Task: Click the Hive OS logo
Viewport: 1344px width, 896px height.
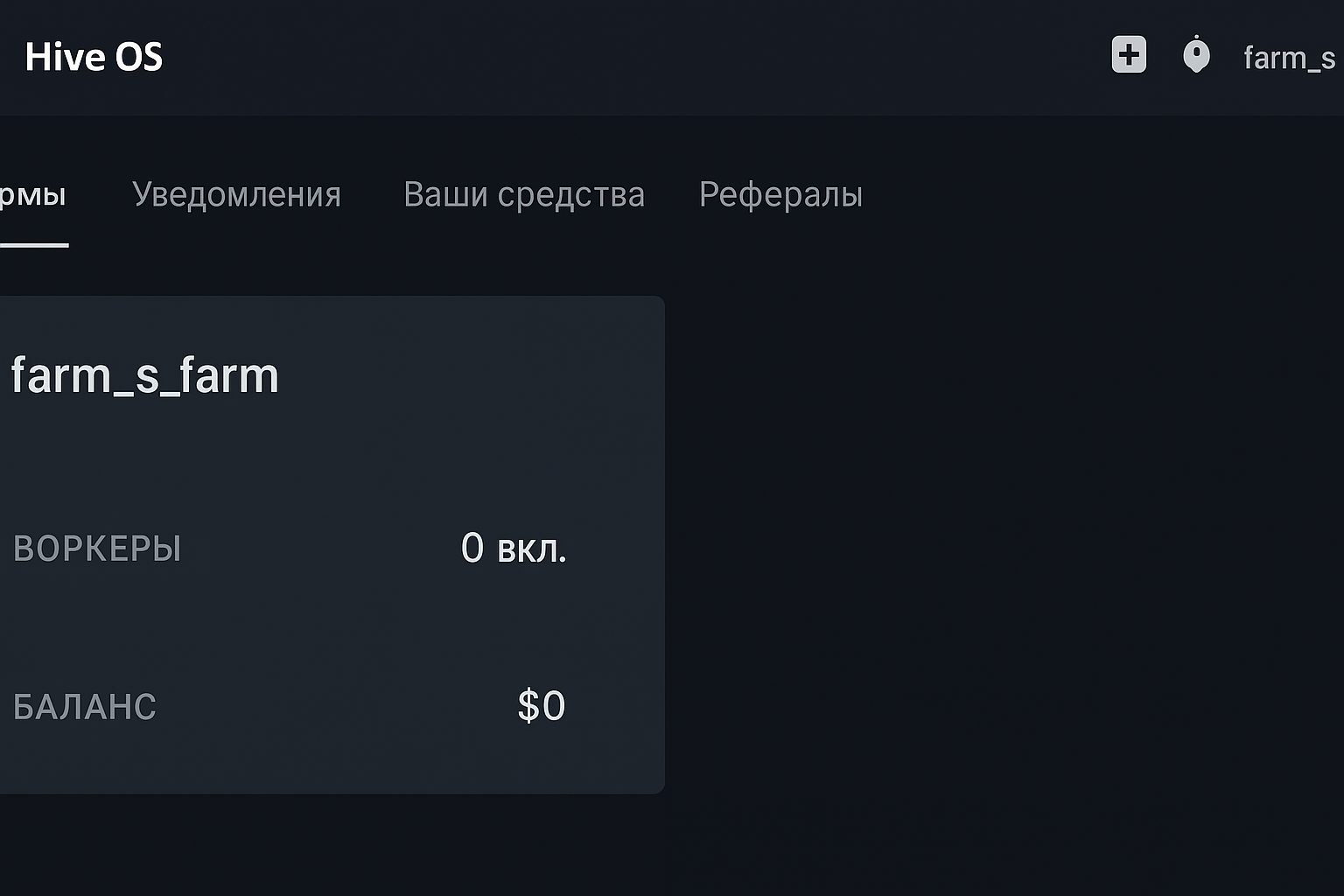Action: (94, 56)
